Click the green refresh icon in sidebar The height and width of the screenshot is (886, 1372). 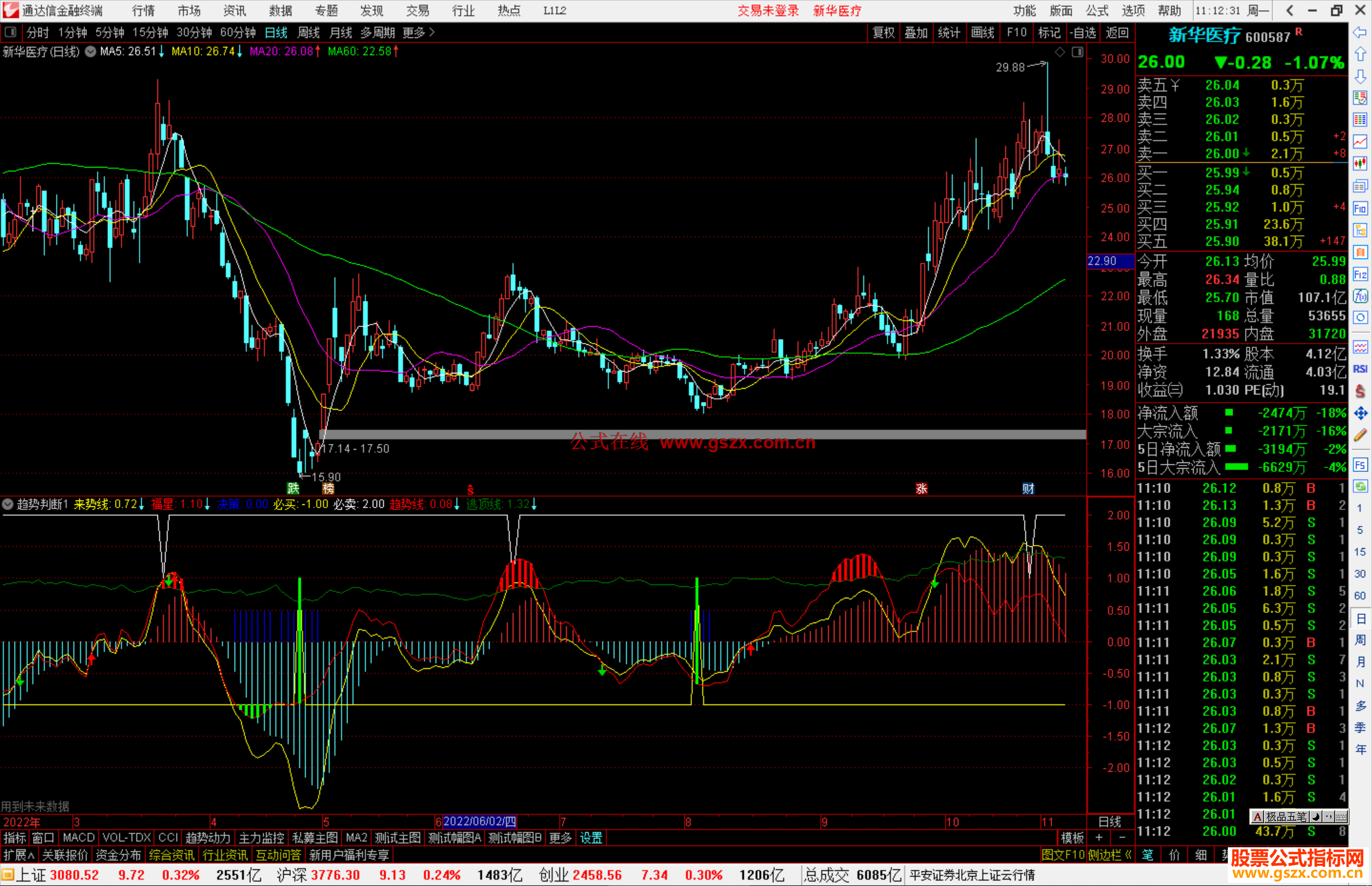pyautogui.click(x=1360, y=487)
